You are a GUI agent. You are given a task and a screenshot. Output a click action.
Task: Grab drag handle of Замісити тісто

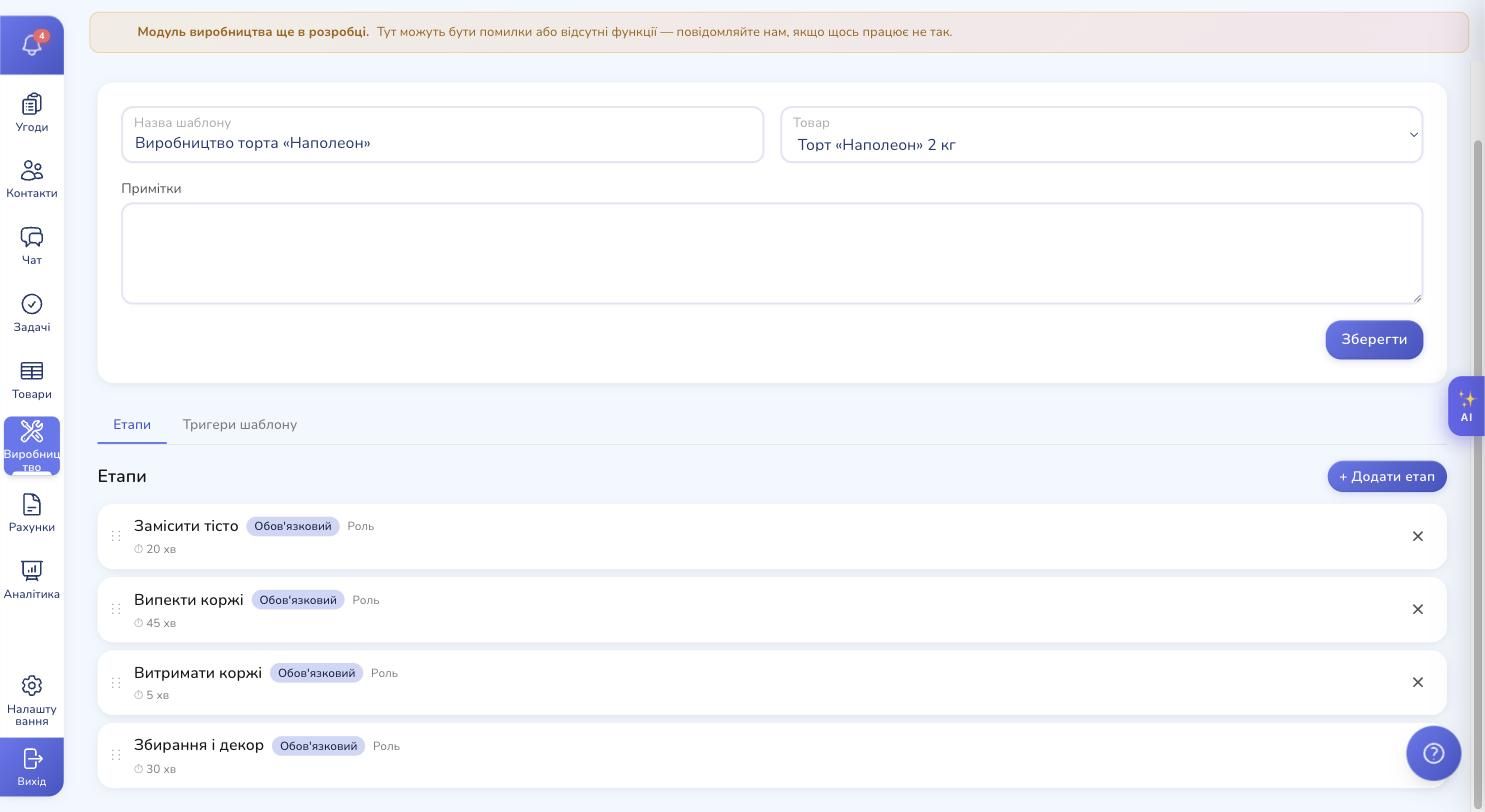coord(116,536)
